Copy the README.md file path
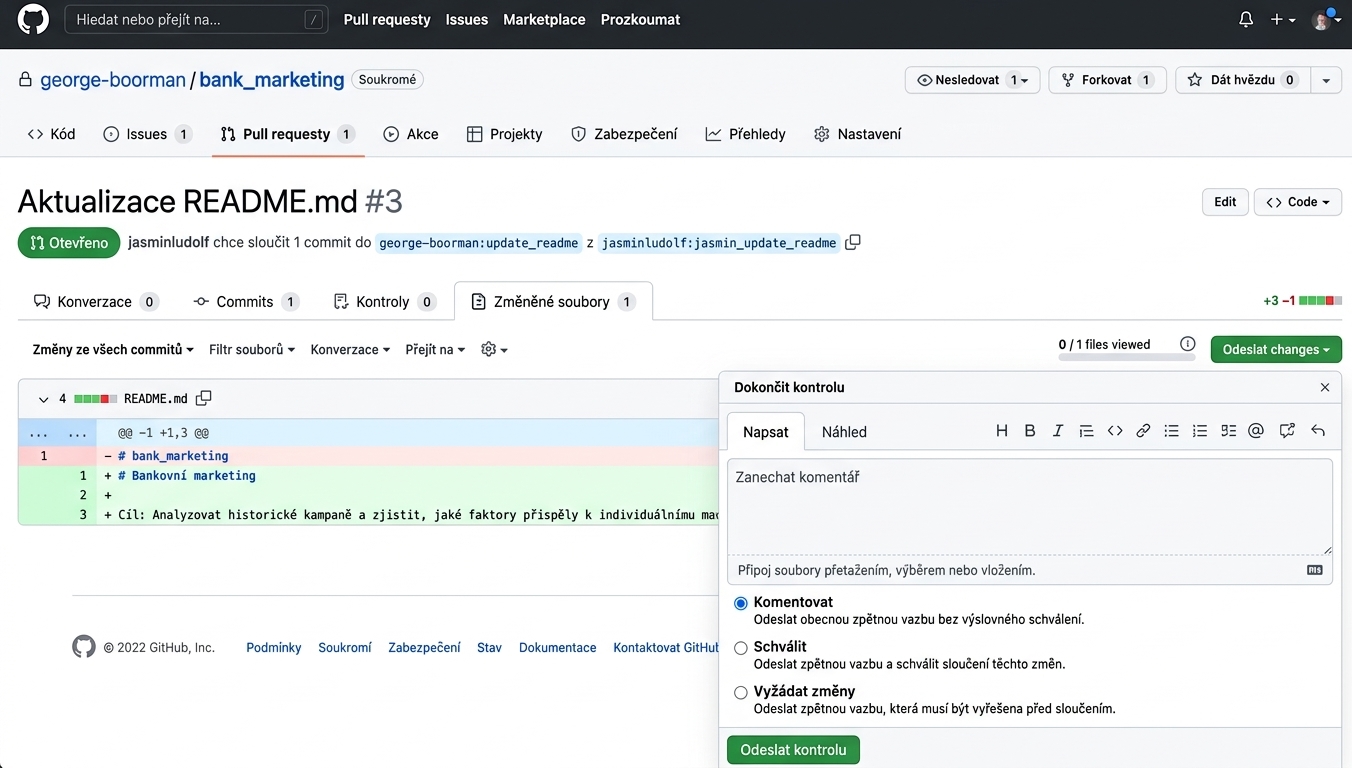Image resolution: width=1352 pixels, height=768 pixels. (204, 398)
